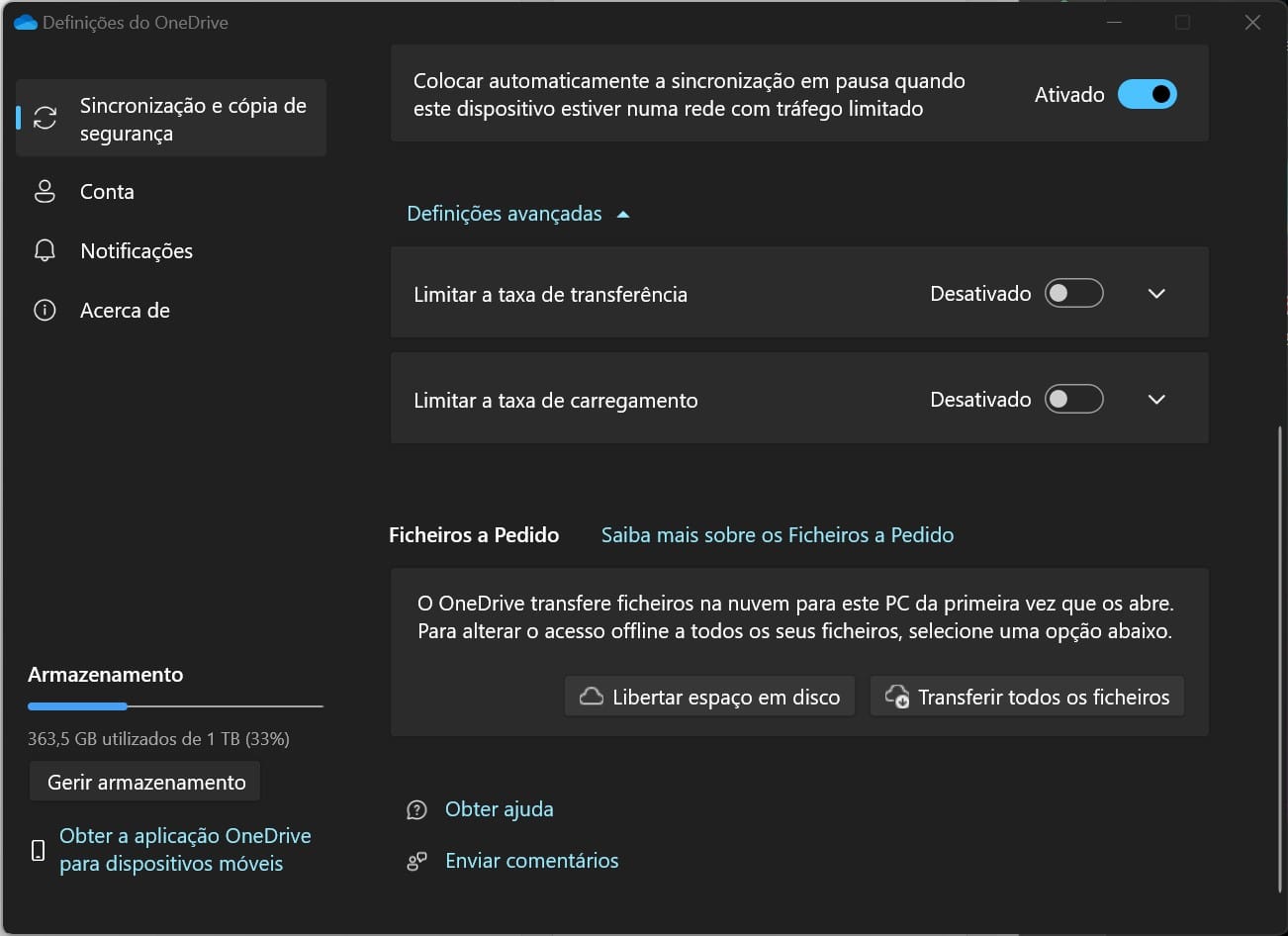Click the Notificações bell icon
This screenshot has height=936, width=1288.
tap(45, 251)
